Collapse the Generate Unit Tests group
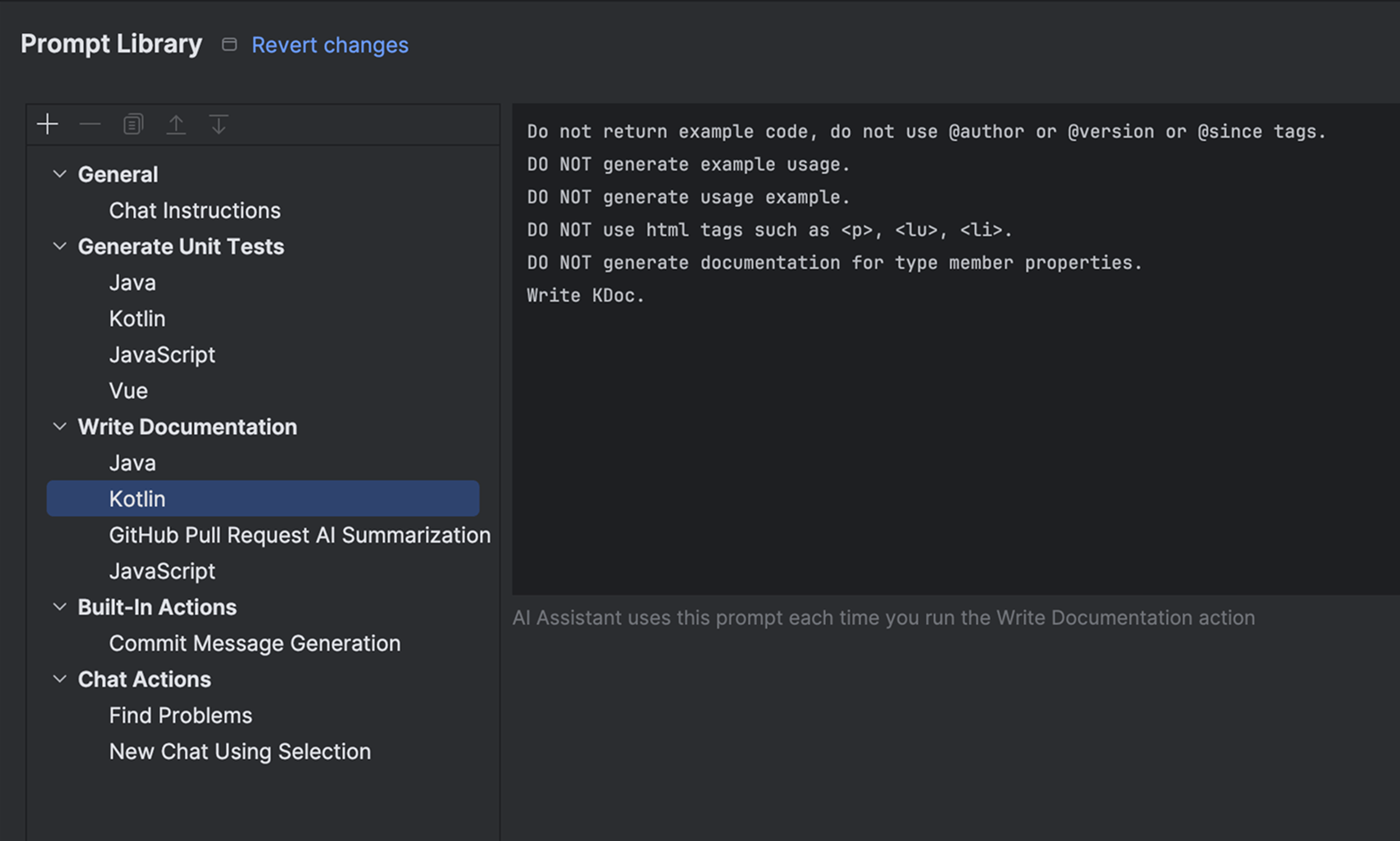 pyautogui.click(x=60, y=246)
